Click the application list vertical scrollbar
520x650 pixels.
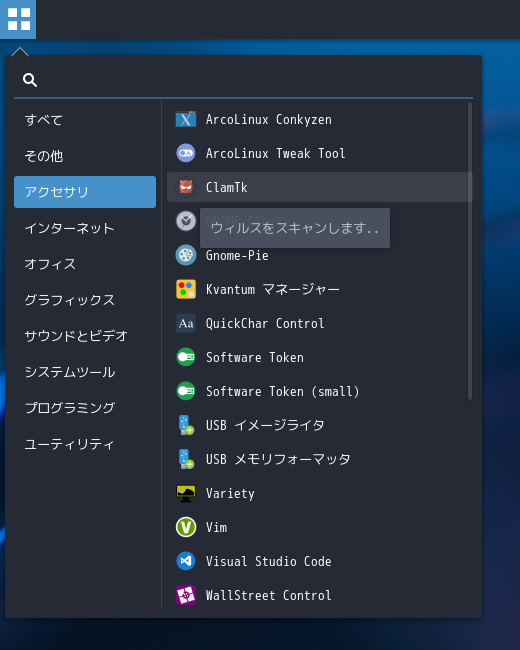(470, 251)
